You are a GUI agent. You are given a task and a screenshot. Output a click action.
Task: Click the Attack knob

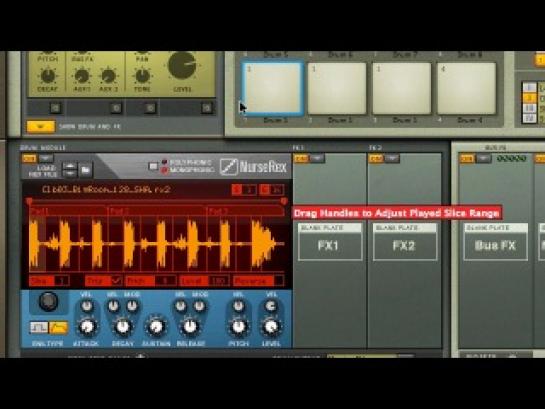[87, 327]
